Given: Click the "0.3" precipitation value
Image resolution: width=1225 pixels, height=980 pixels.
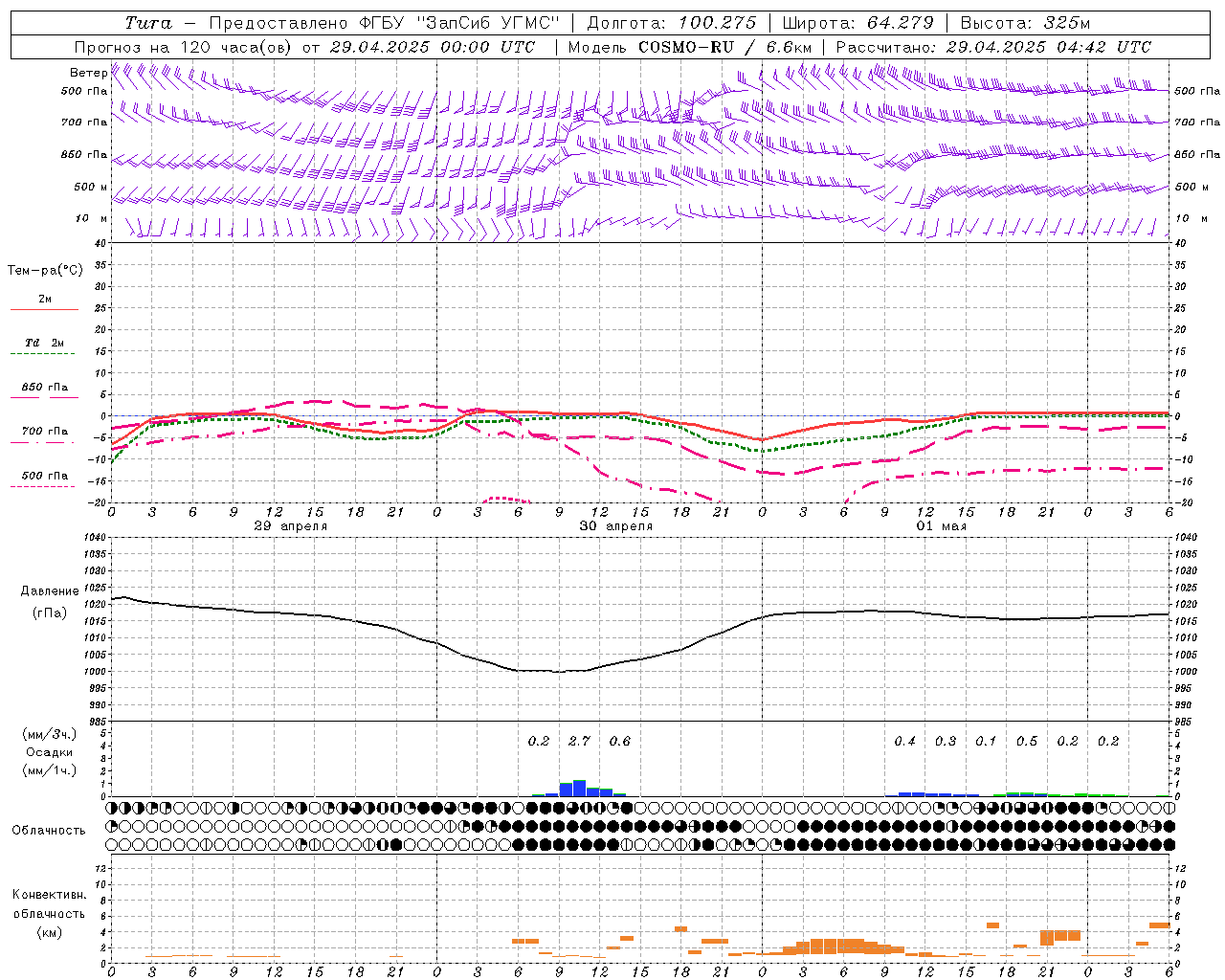Looking at the screenshot, I should coord(946,742).
